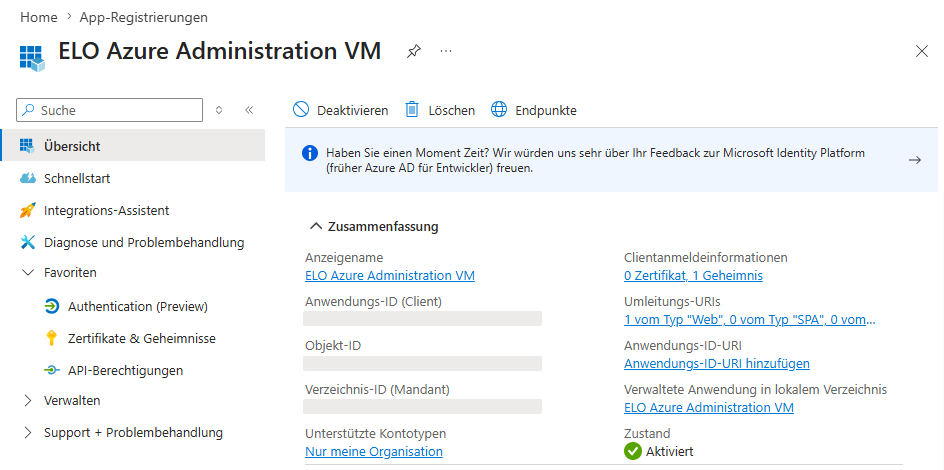
Task: Click the Verzeichnis-ID (Mandant) value field
Action: 422,406
